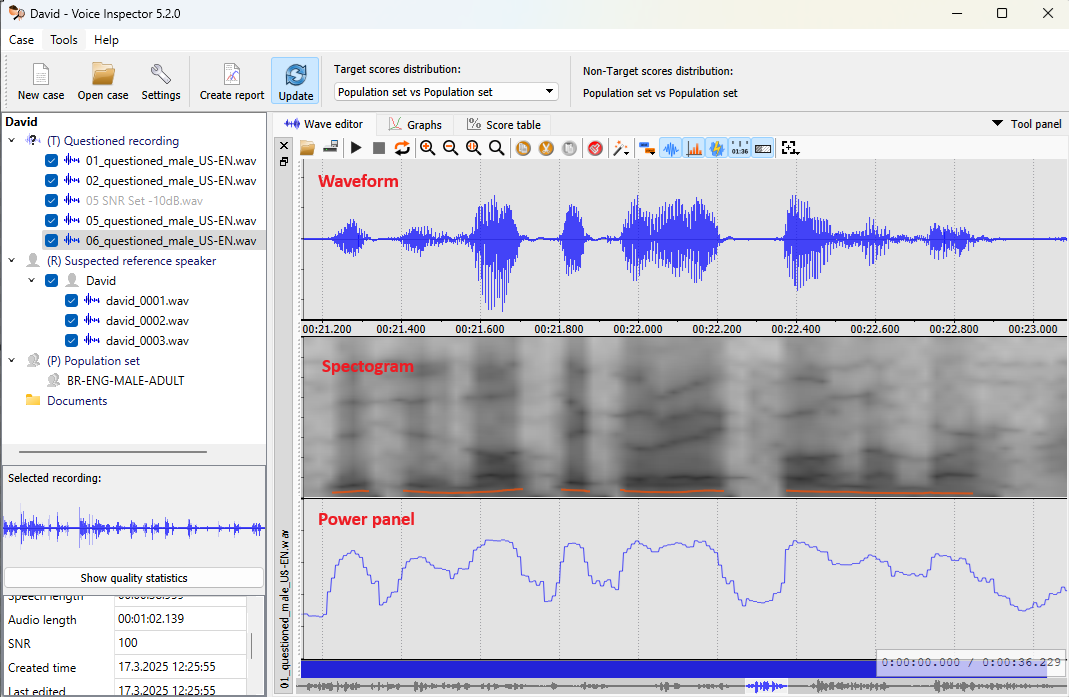Toggle checkbox for 05 SNR Set -10dB.wav
Viewport: 1069px width, 697px height.
[51, 201]
